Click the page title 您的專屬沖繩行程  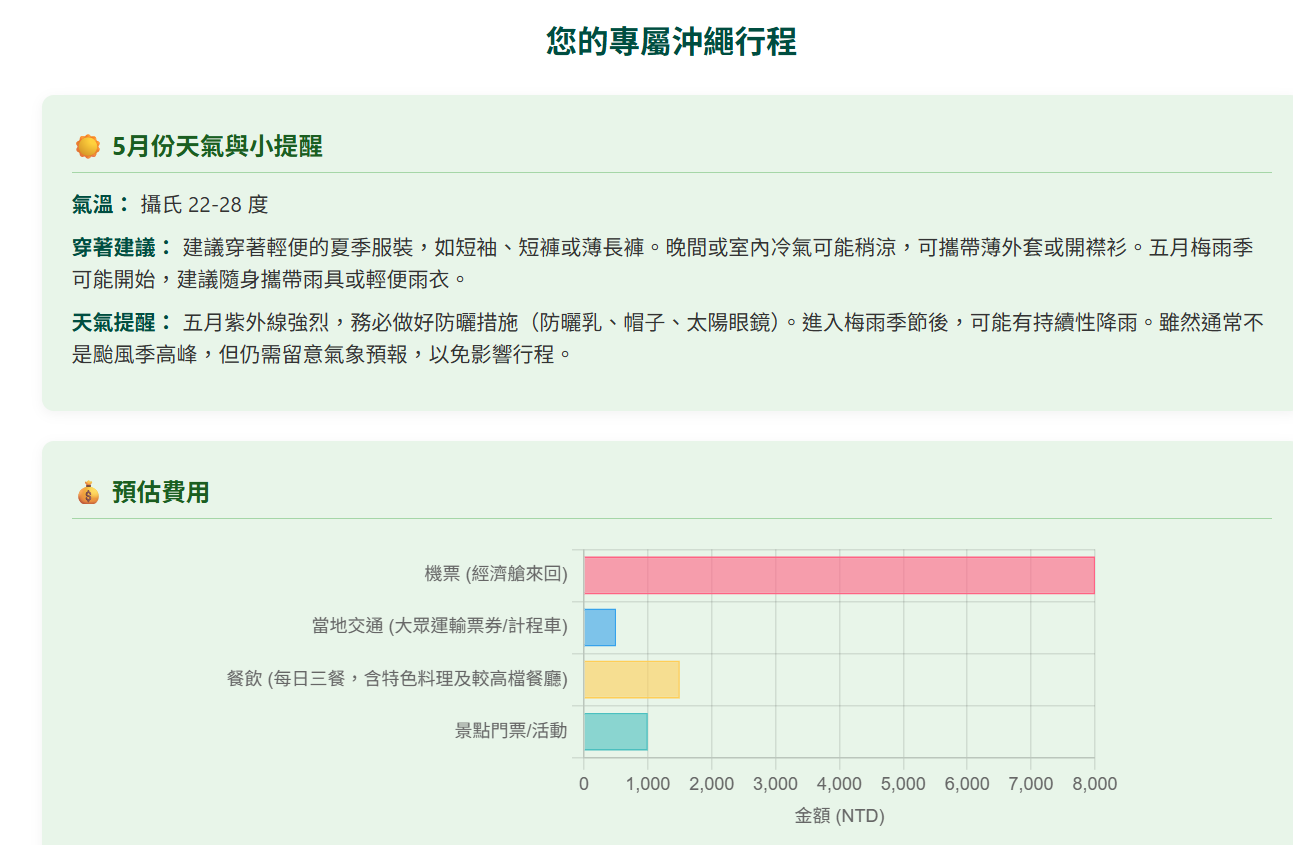pos(671,41)
